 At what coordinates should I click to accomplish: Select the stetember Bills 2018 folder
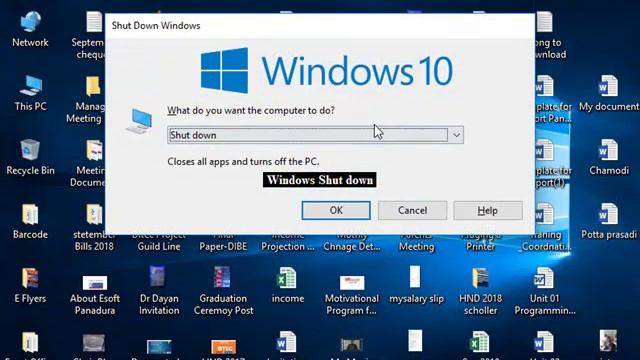tap(94, 227)
